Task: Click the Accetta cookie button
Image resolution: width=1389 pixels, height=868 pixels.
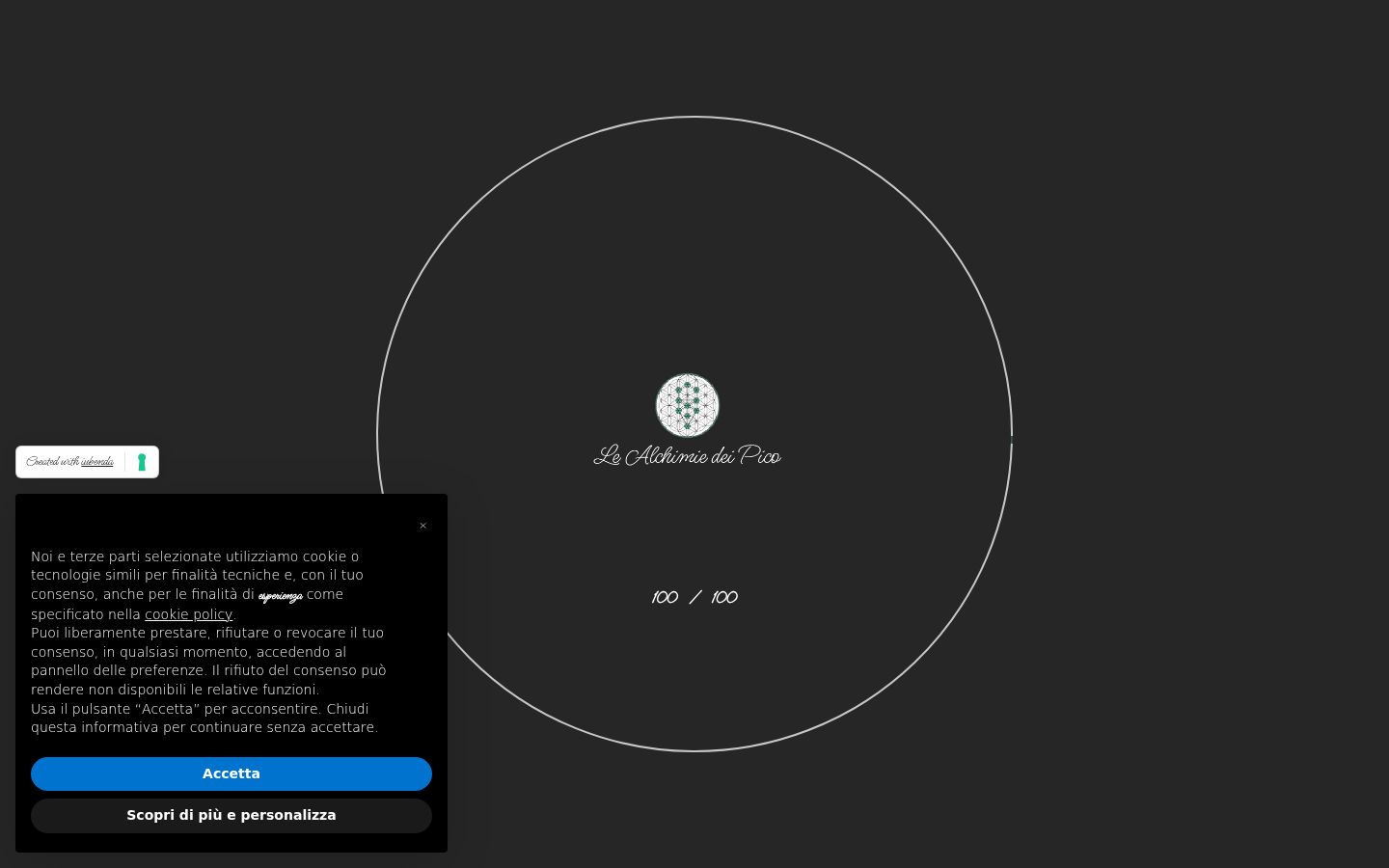Action: pyautogui.click(x=231, y=773)
